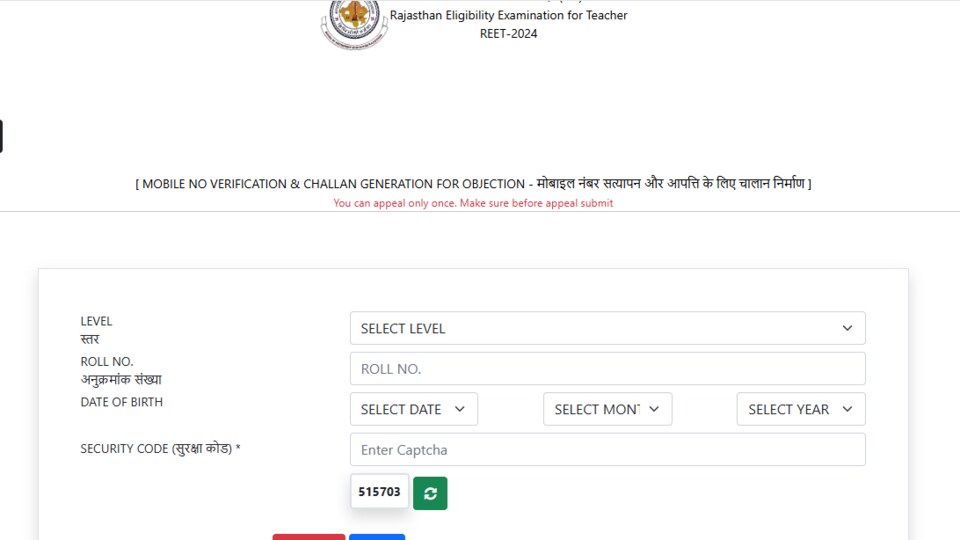Click the black tab at left screen edge

pos(1,136)
